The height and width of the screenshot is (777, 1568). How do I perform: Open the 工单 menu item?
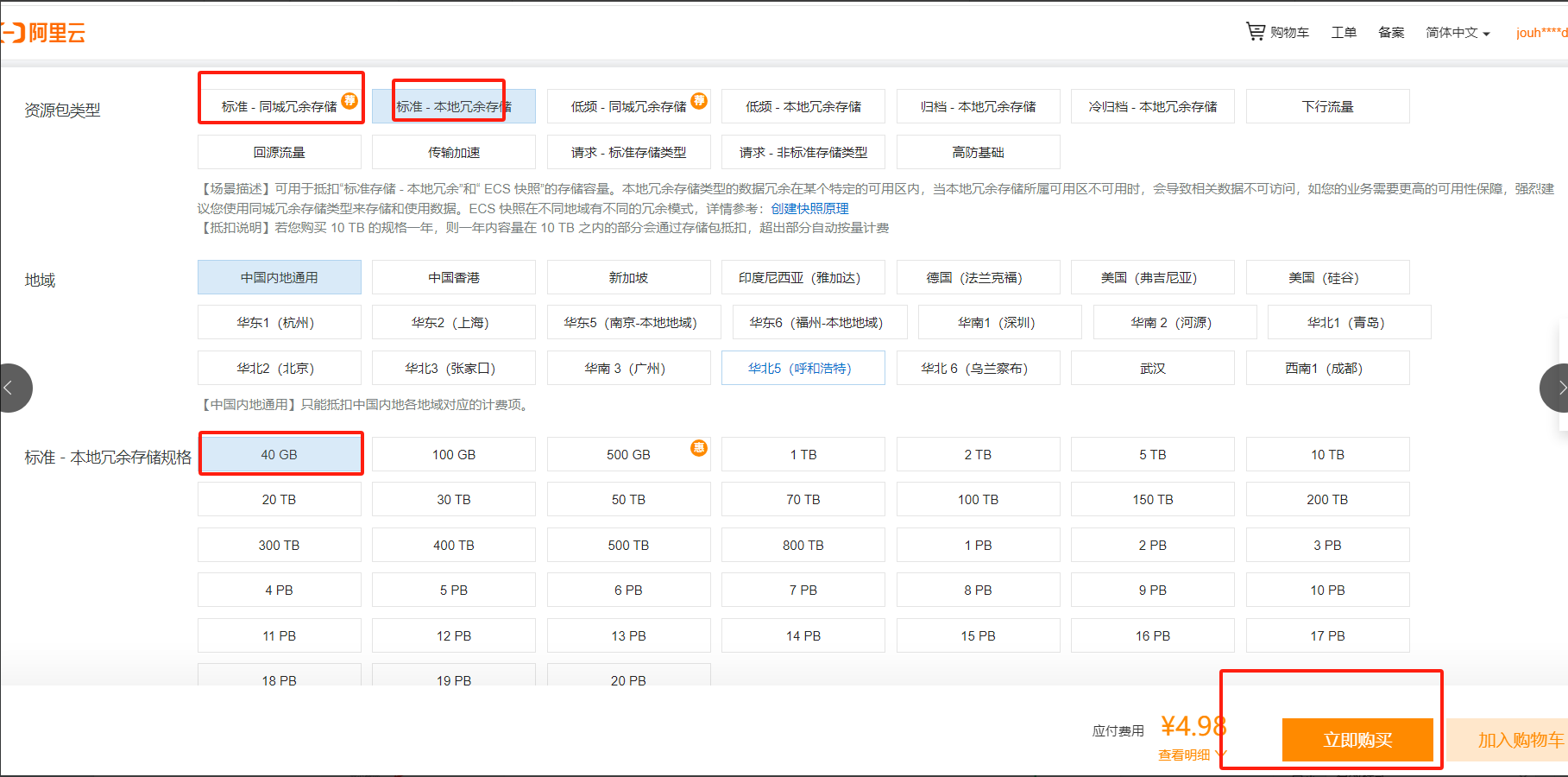click(x=1343, y=33)
